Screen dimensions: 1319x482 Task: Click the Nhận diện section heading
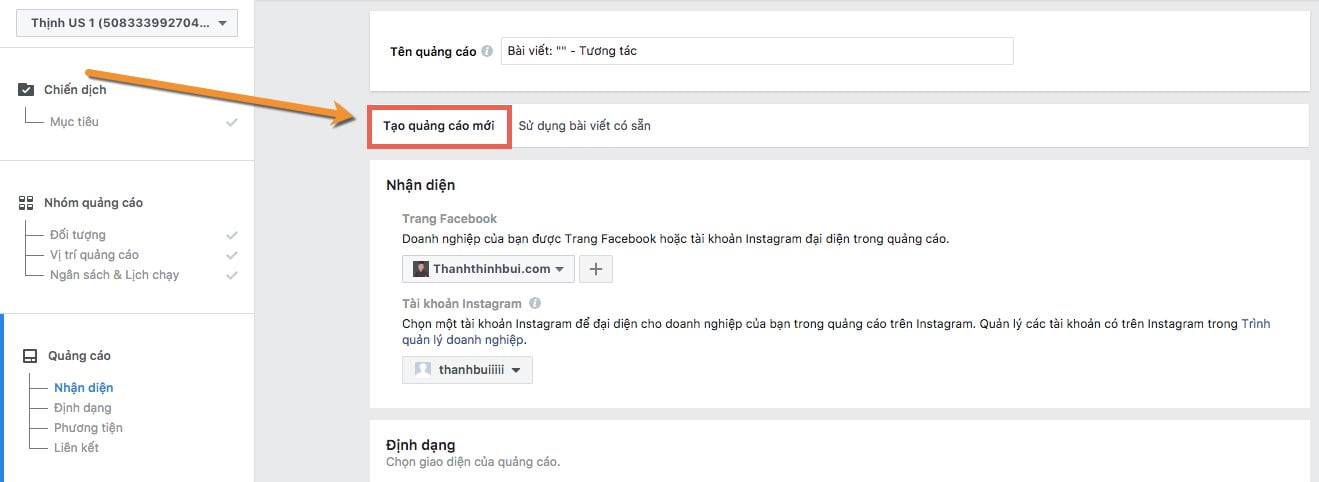pos(421,185)
